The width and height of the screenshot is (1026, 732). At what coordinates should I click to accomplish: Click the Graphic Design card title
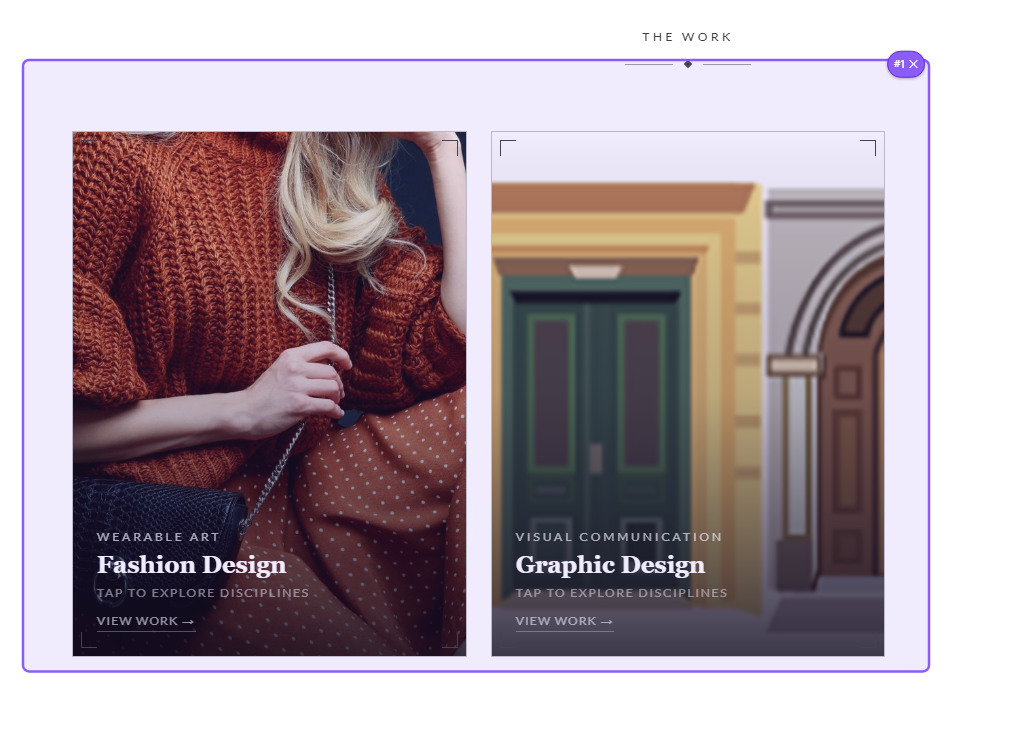coord(610,565)
